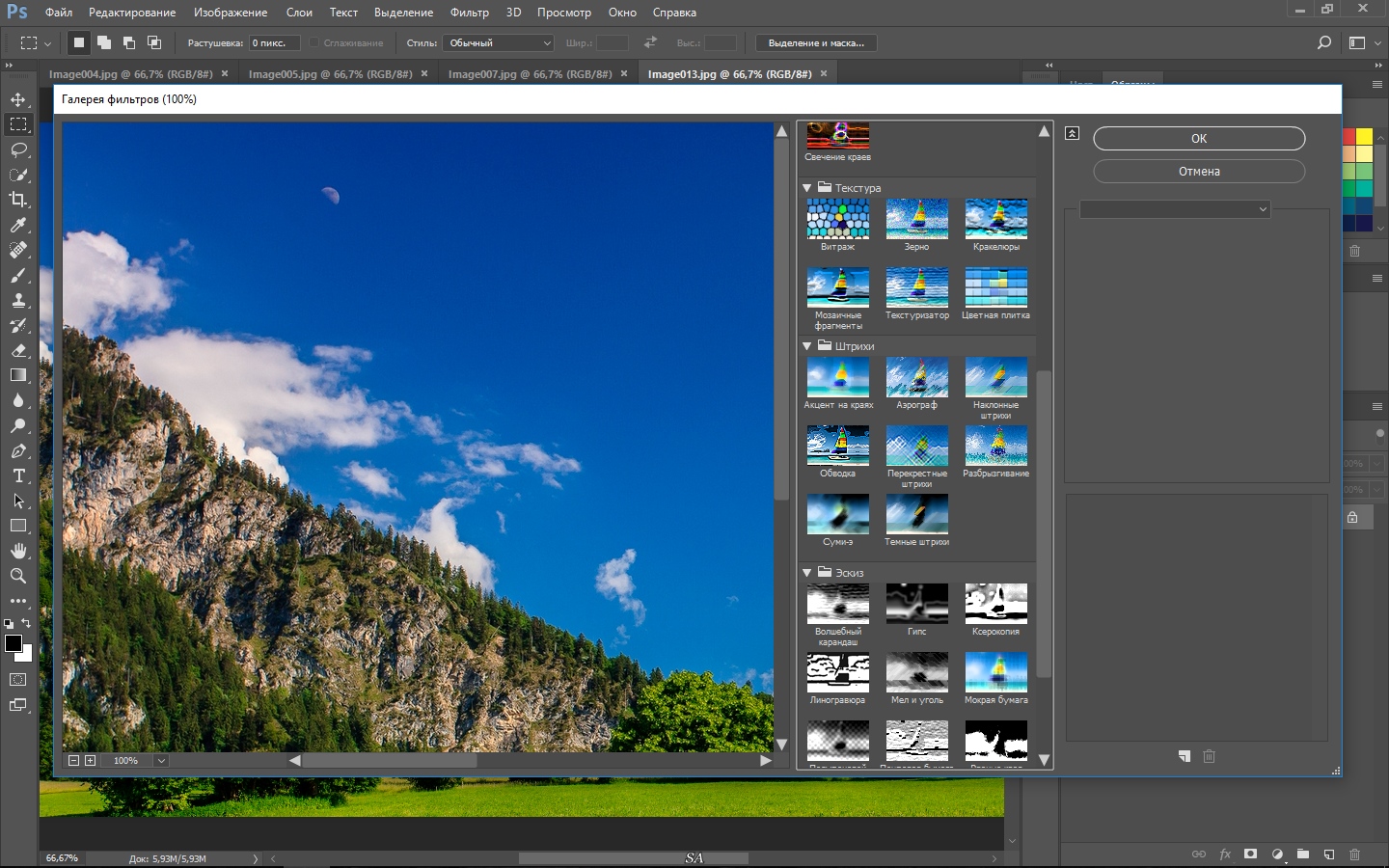Open the Фильтр menu

(x=469, y=13)
